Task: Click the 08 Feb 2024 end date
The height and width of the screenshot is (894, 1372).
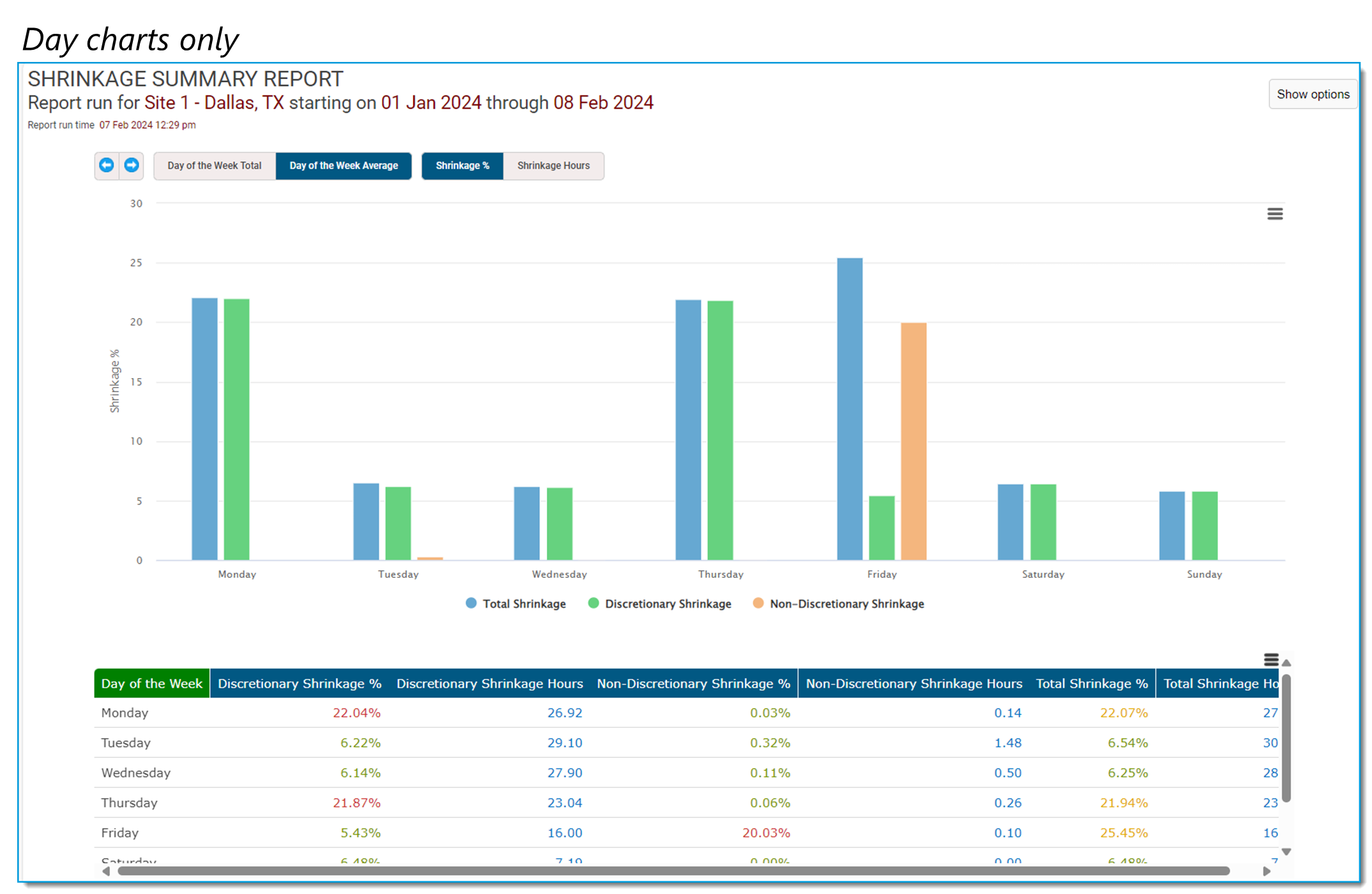Action: click(603, 103)
